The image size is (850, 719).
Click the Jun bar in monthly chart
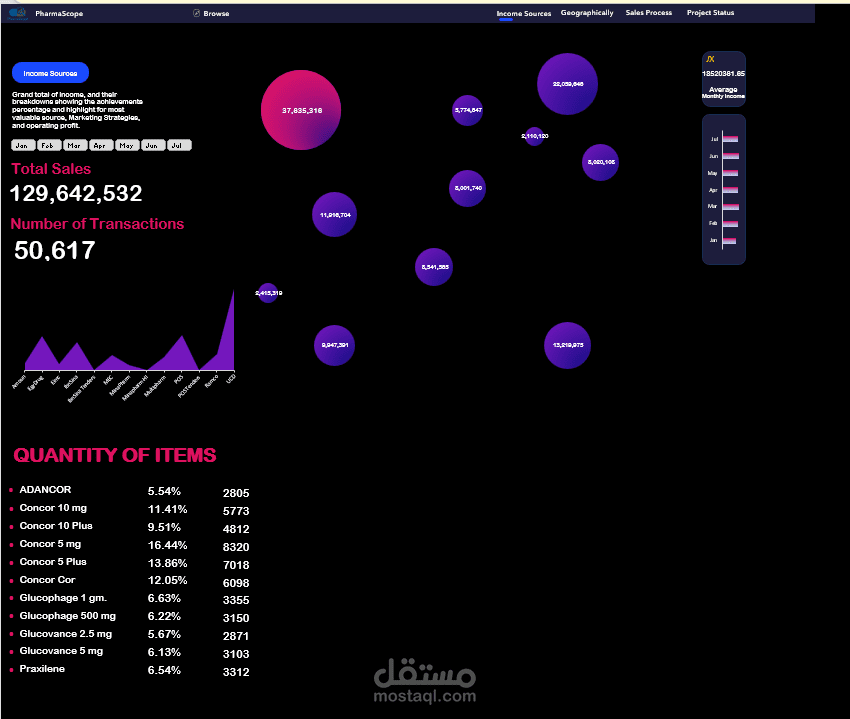tap(730, 156)
